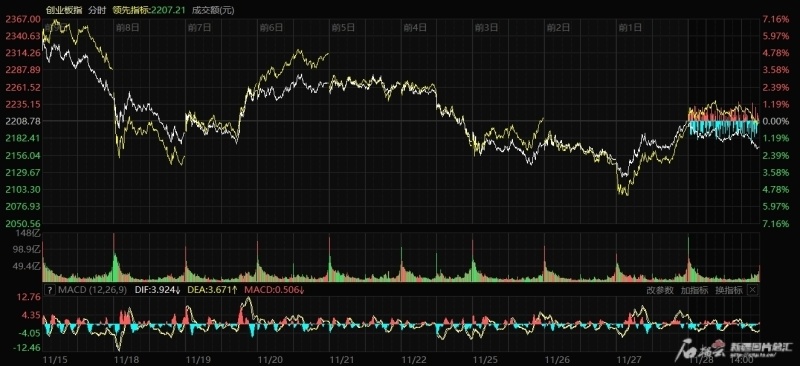Select the 前7日 day marker
This screenshot has width=800, height=366.
(199, 28)
